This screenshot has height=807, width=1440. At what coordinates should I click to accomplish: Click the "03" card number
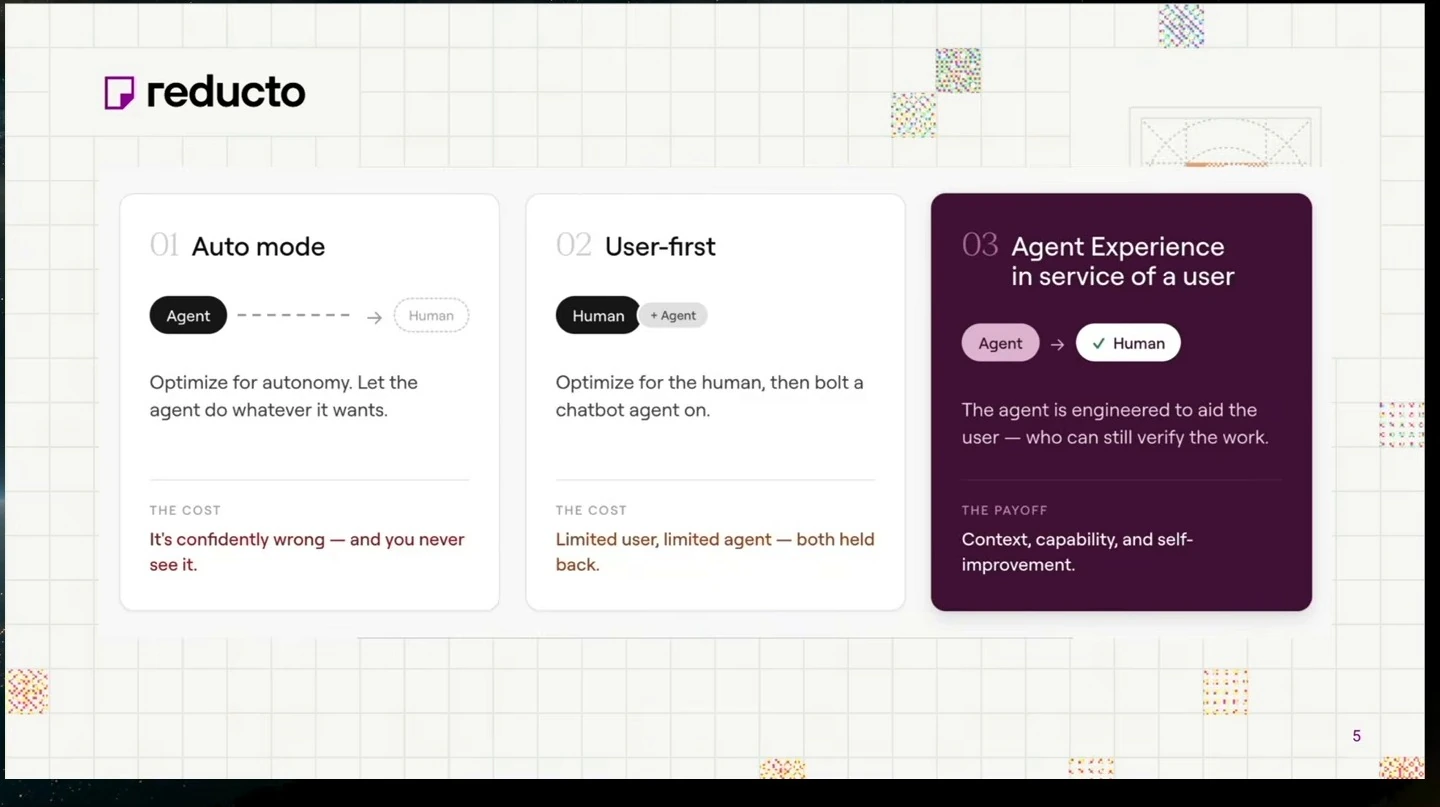(980, 246)
